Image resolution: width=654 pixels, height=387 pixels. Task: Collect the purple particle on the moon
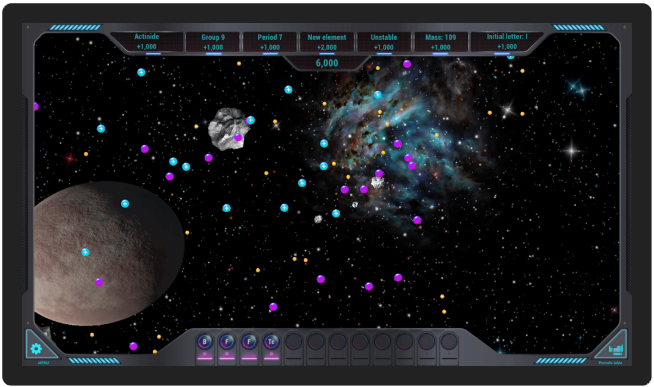click(x=99, y=282)
